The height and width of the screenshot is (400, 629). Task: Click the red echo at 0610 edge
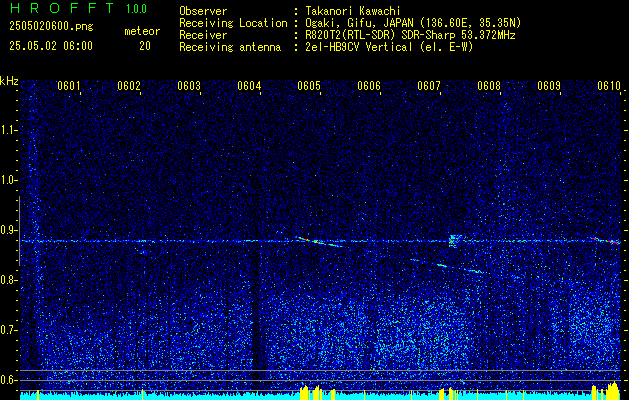click(606, 240)
